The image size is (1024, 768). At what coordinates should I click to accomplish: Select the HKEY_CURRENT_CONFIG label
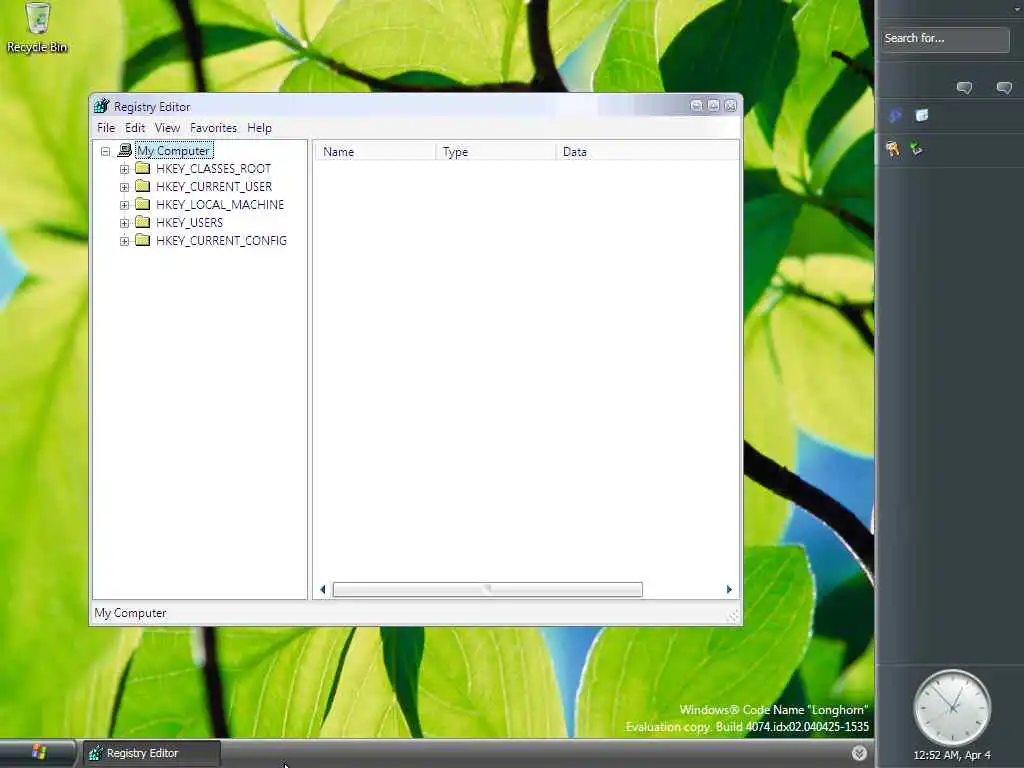(x=221, y=240)
